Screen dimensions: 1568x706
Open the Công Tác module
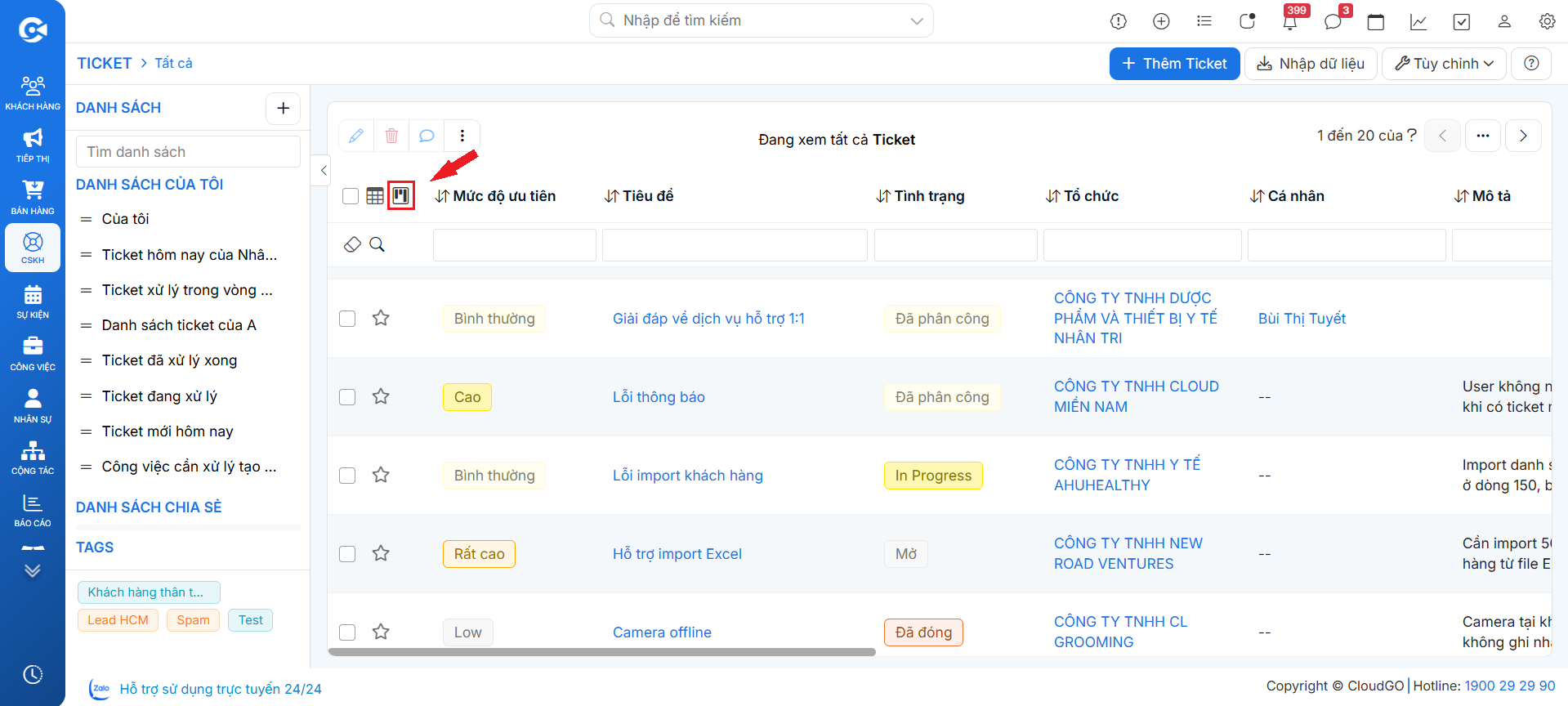tap(33, 458)
